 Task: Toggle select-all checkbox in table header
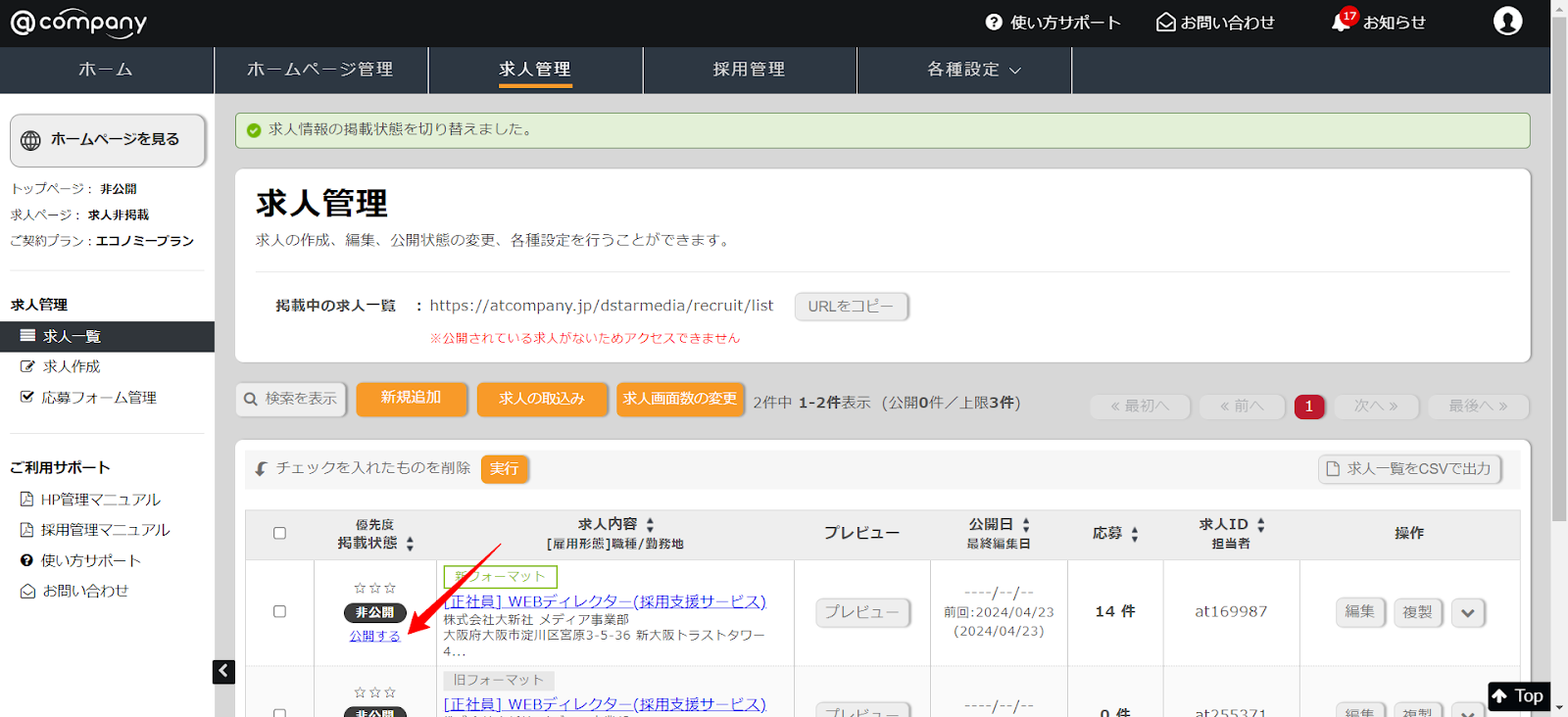(279, 534)
